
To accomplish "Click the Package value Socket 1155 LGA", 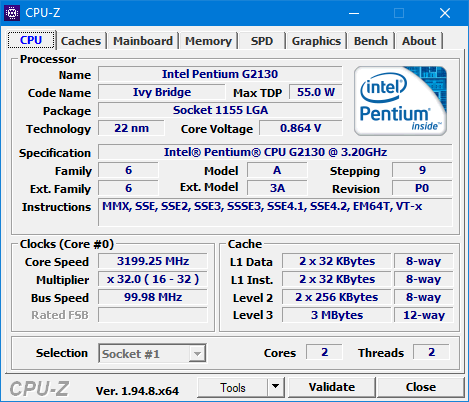I will (220, 110).
